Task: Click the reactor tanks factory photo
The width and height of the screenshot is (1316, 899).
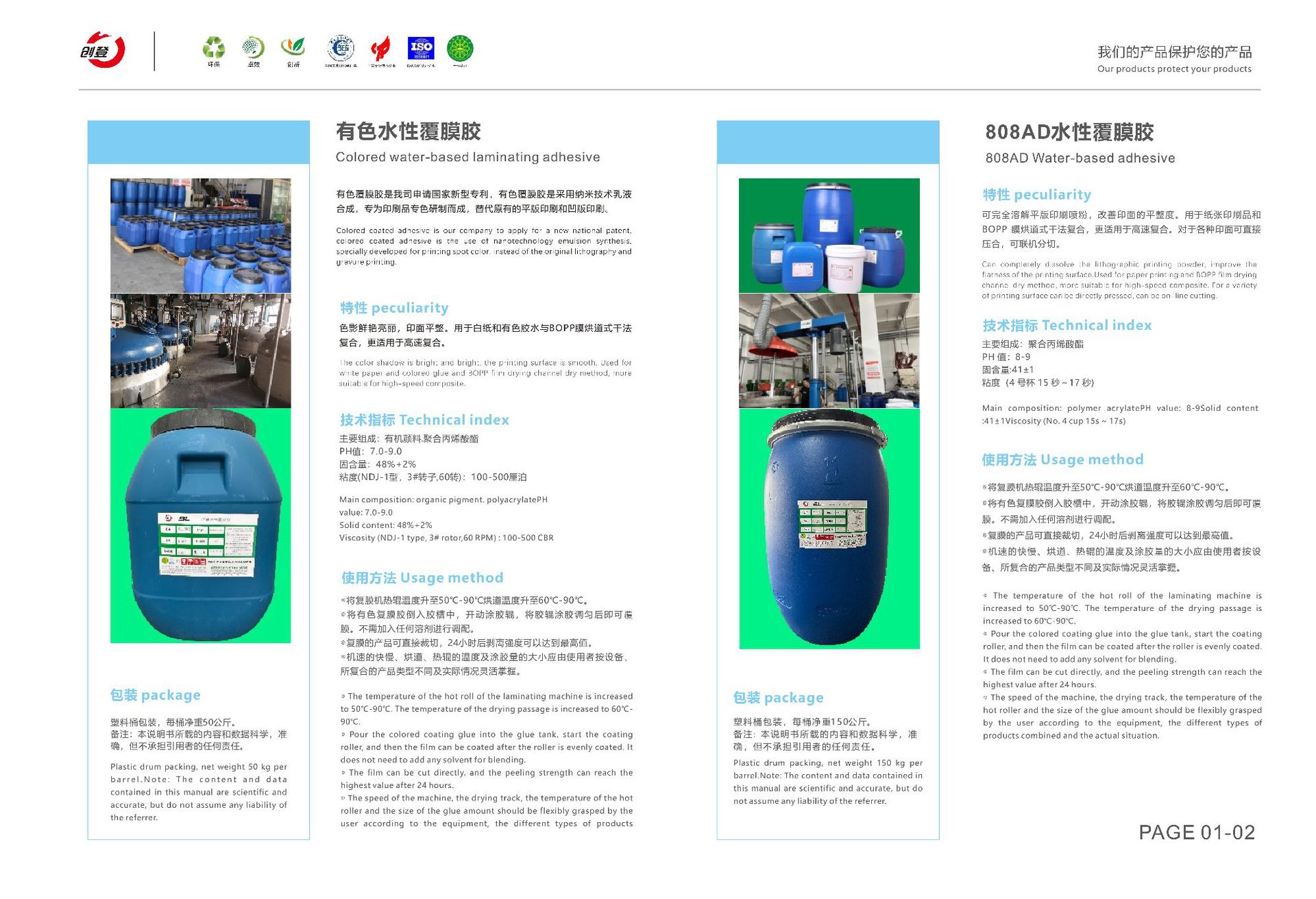Action: click(200, 350)
